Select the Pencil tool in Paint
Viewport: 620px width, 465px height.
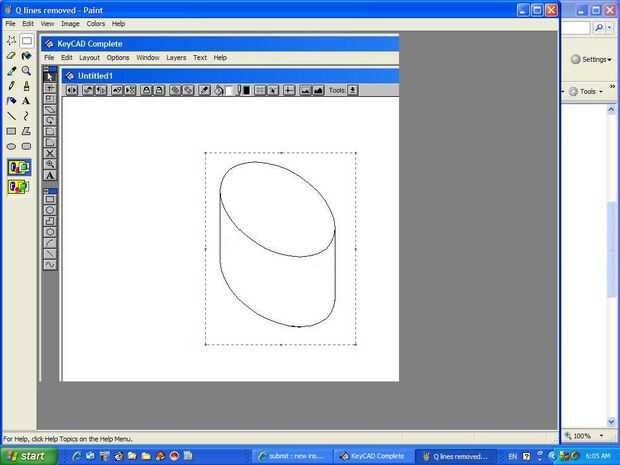point(11,86)
